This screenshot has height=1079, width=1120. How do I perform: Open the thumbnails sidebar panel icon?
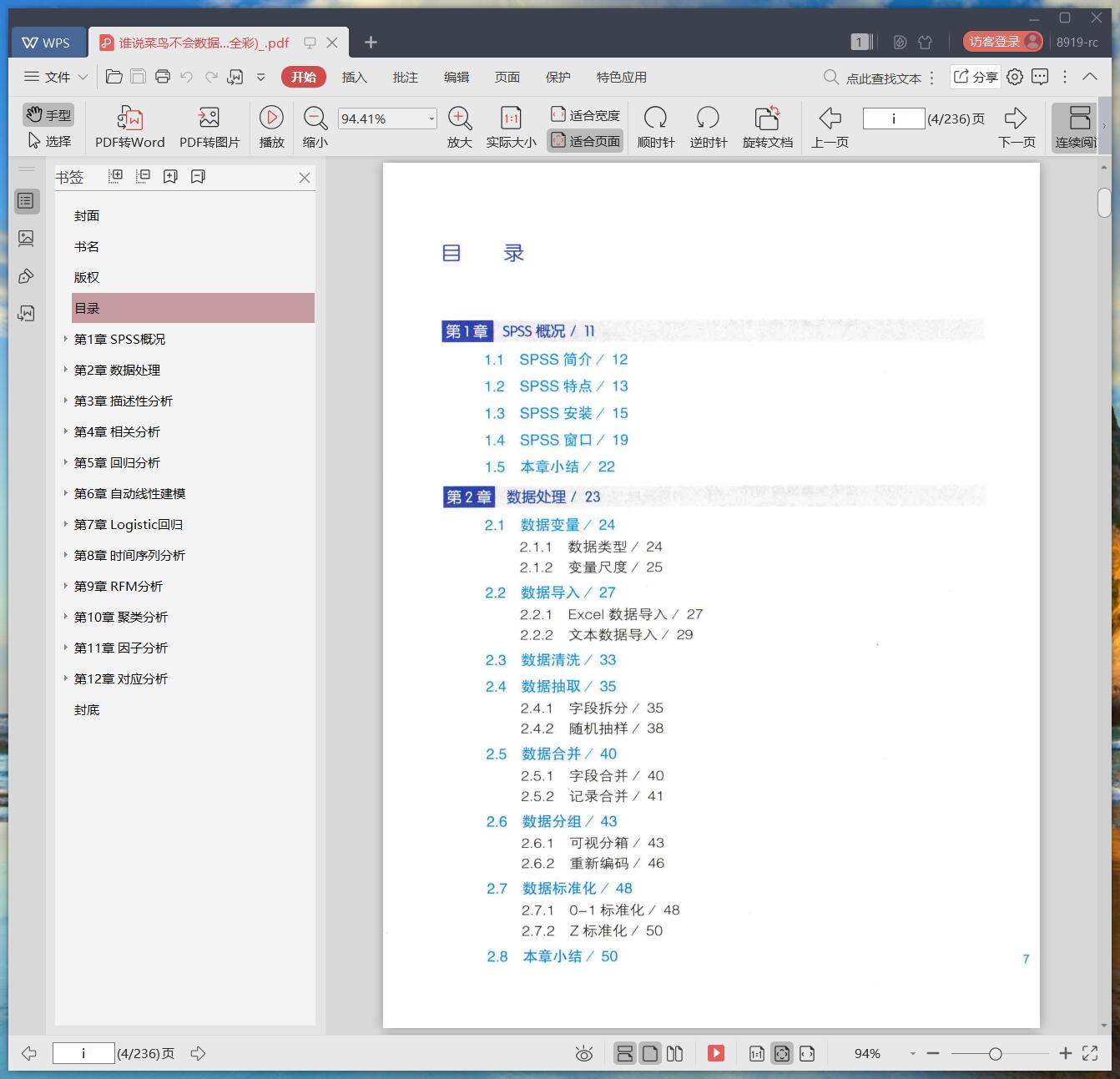26,239
